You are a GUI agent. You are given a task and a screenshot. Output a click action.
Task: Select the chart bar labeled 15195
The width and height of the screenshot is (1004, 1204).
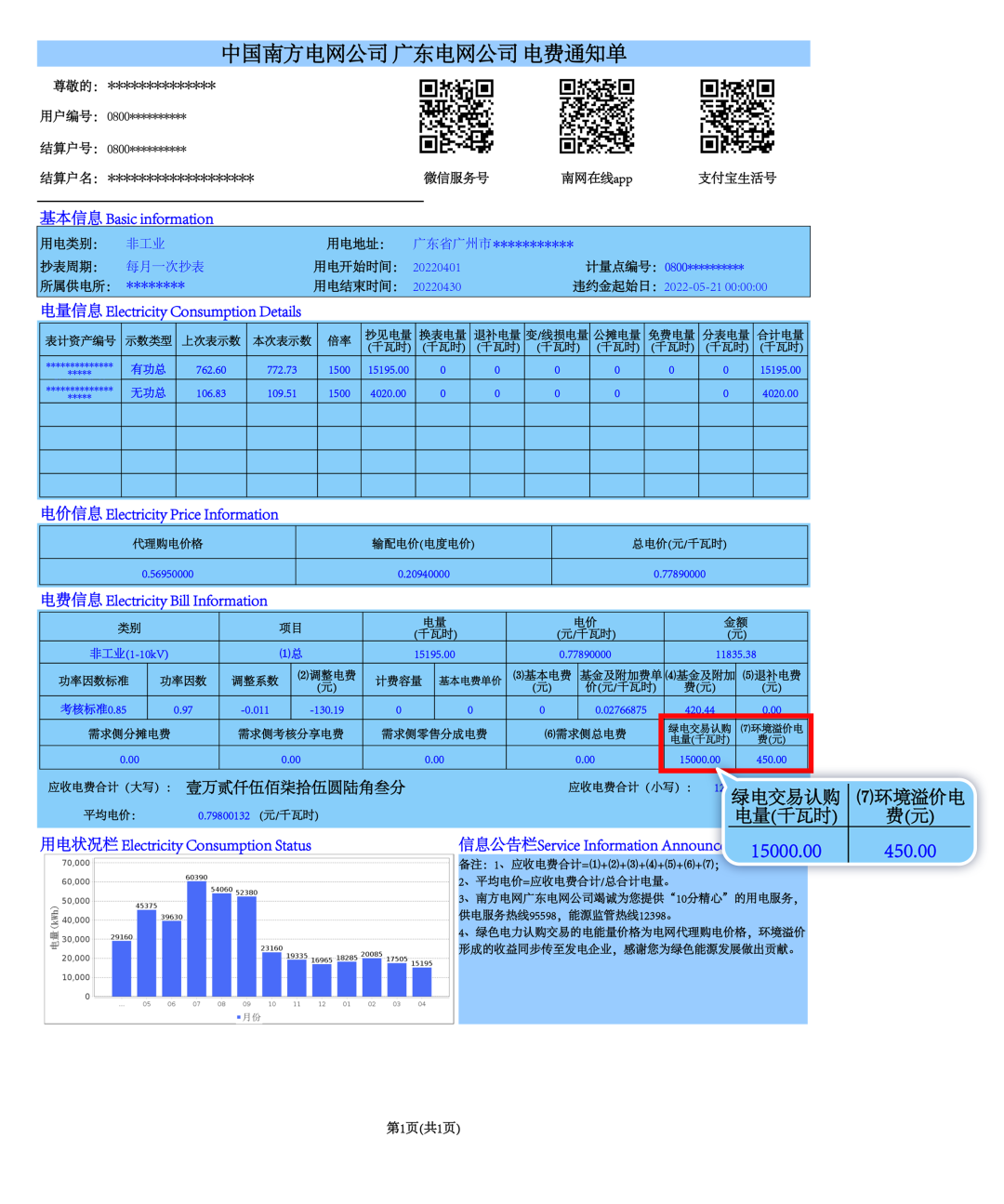422,982
